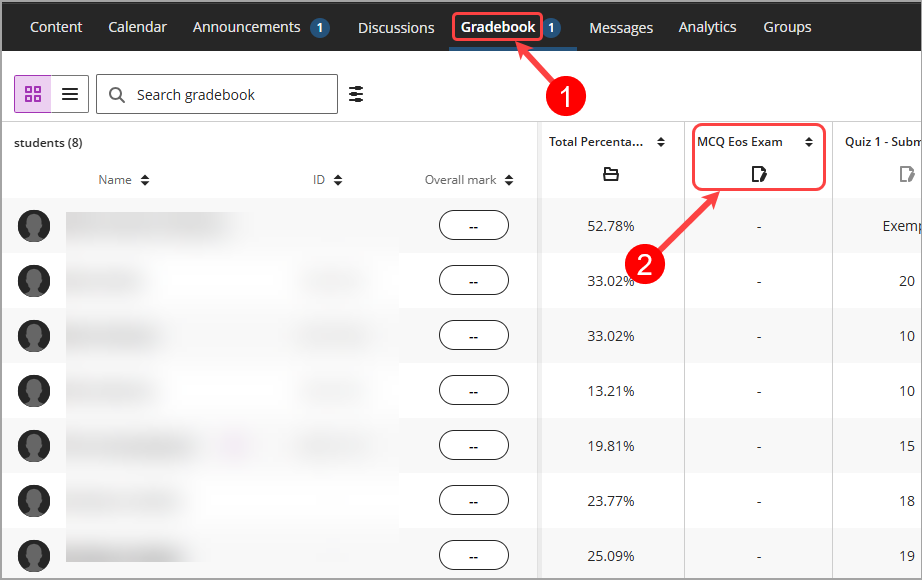Click the magnifying glass search icon
The width and height of the screenshot is (922, 580).
(117, 95)
